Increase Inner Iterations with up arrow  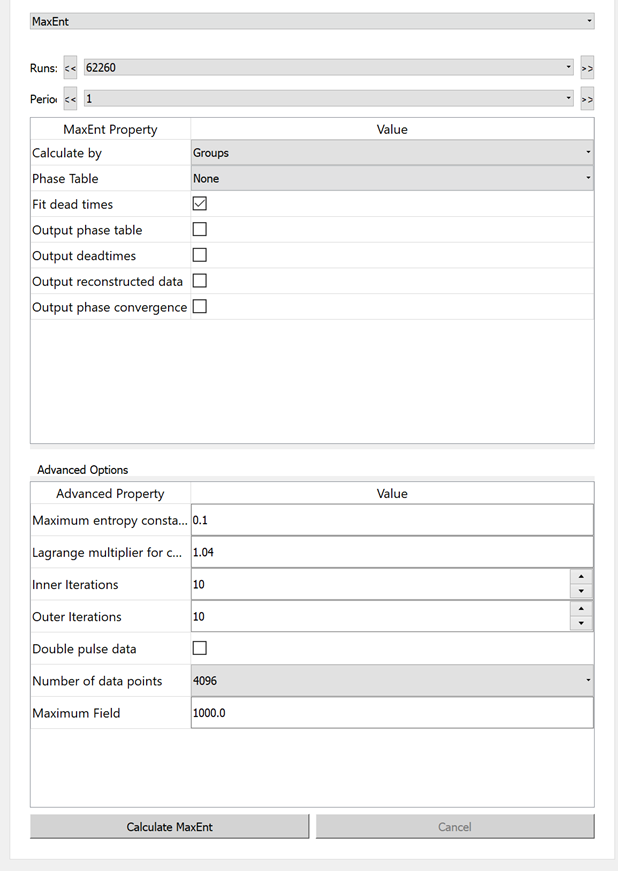[x=581, y=577]
